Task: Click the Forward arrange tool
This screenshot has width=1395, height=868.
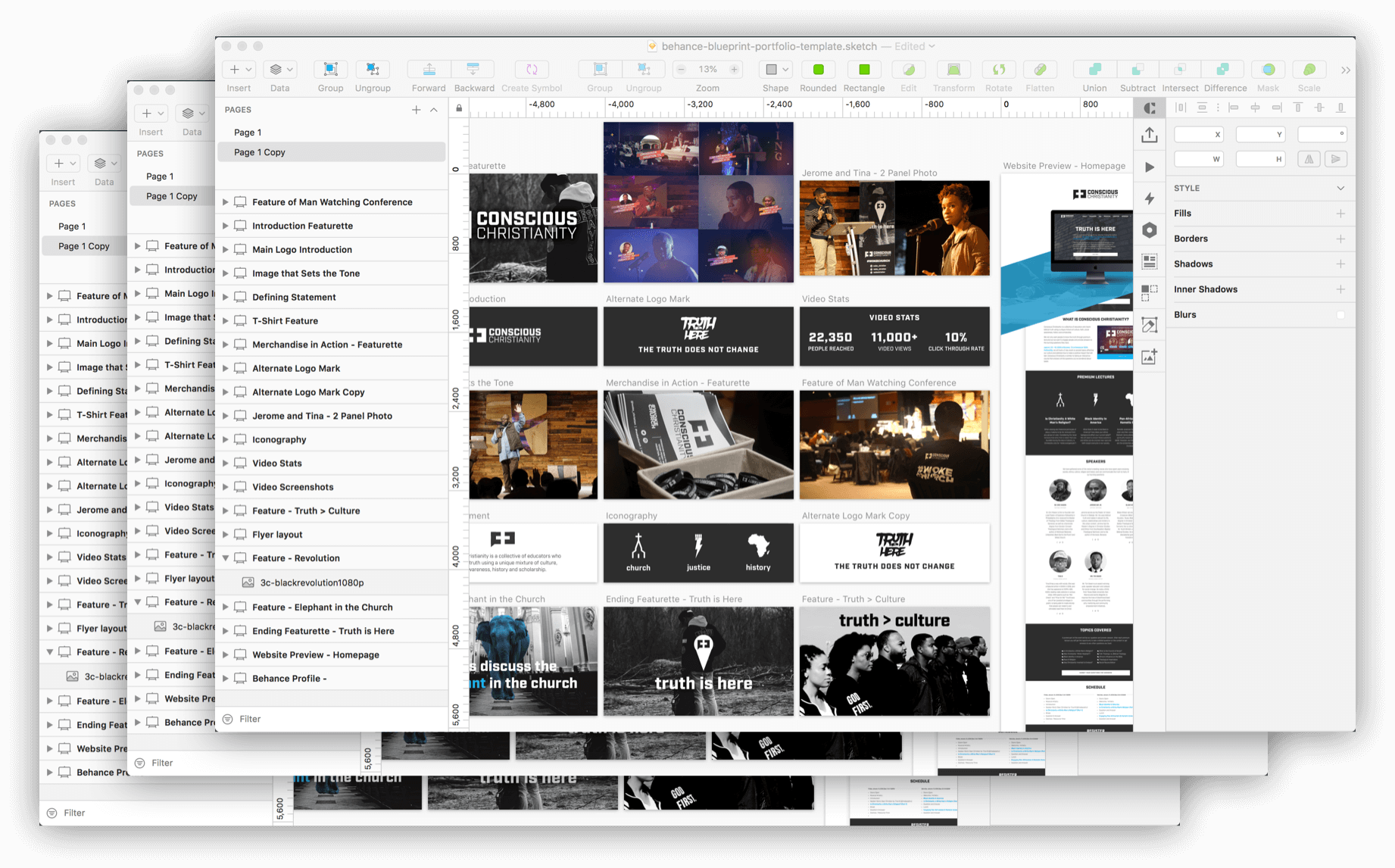Action: (429, 70)
